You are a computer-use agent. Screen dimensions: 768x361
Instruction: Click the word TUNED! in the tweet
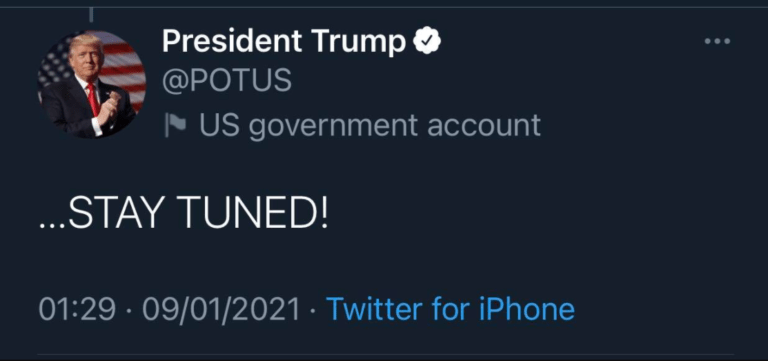pos(254,214)
